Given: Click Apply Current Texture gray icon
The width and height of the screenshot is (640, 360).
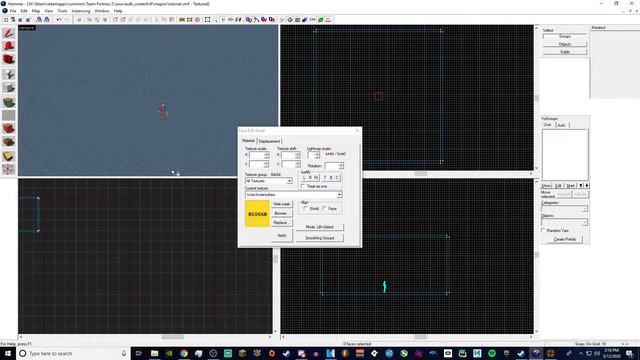Looking at the screenshot, I should [9, 116].
